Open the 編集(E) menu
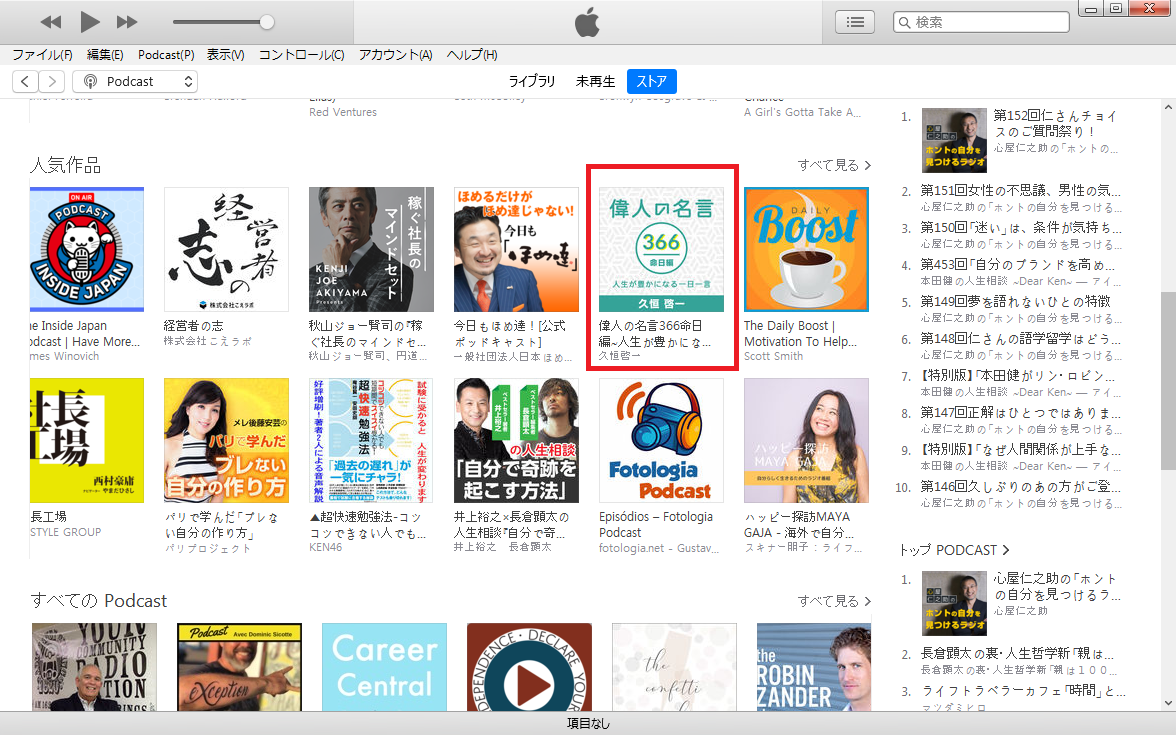 tap(105, 55)
